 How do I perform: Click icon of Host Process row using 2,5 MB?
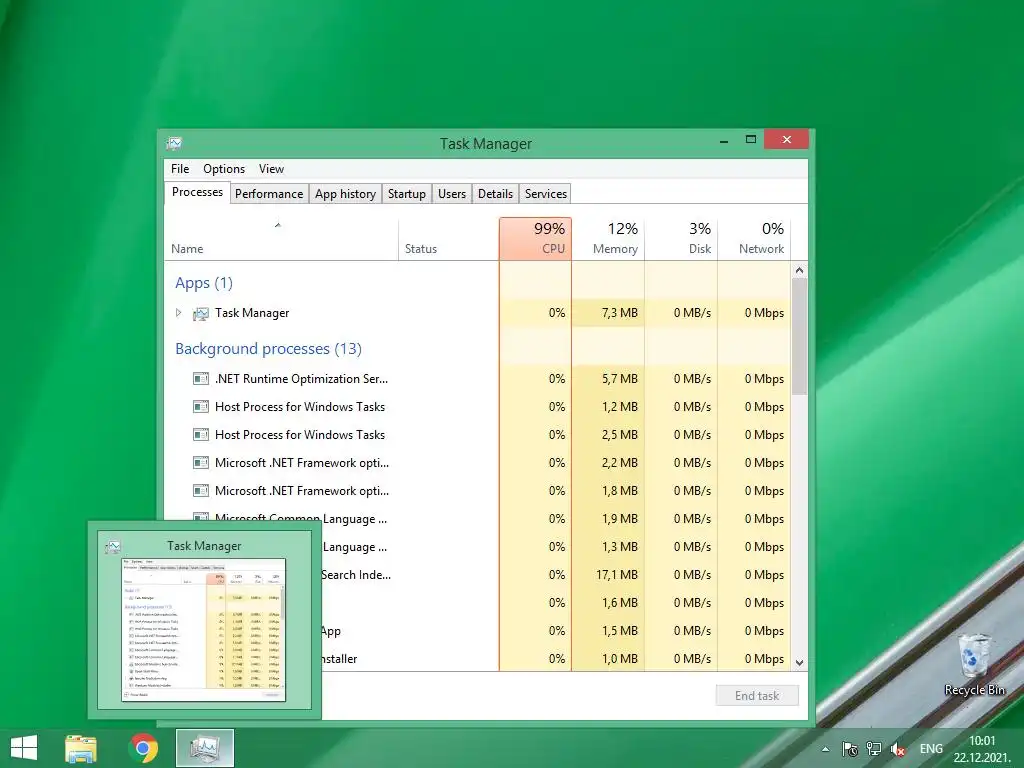click(x=200, y=435)
